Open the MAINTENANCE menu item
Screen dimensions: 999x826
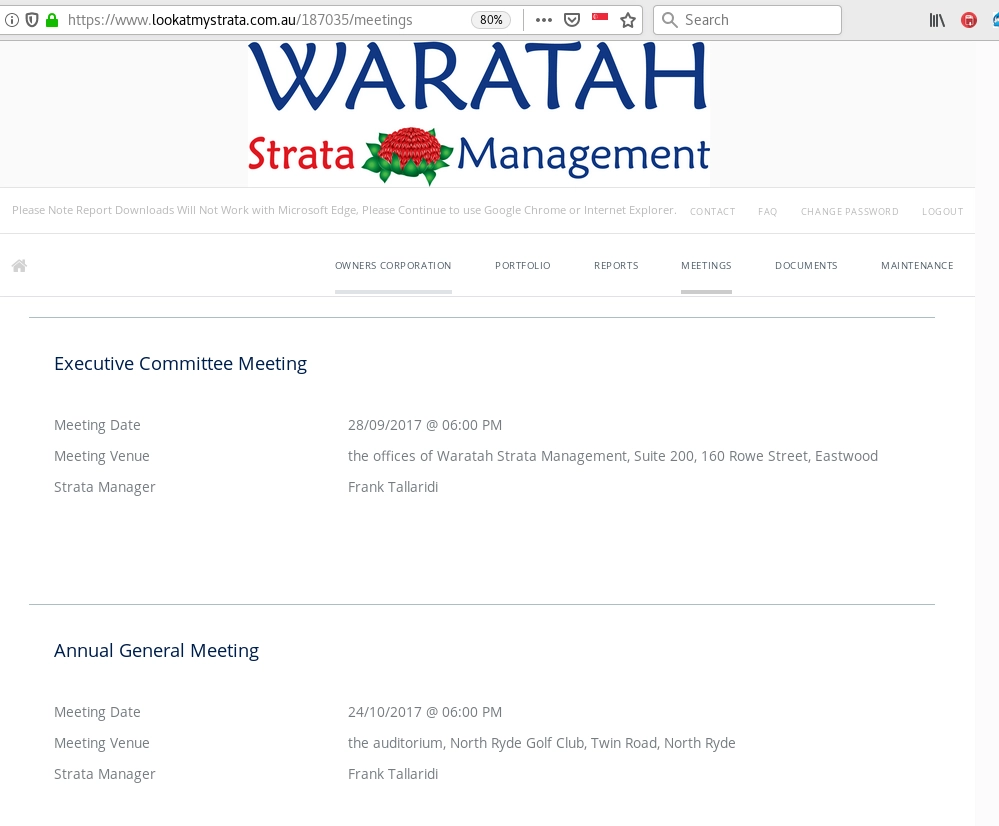pyautogui.click(x=917, y=266)
